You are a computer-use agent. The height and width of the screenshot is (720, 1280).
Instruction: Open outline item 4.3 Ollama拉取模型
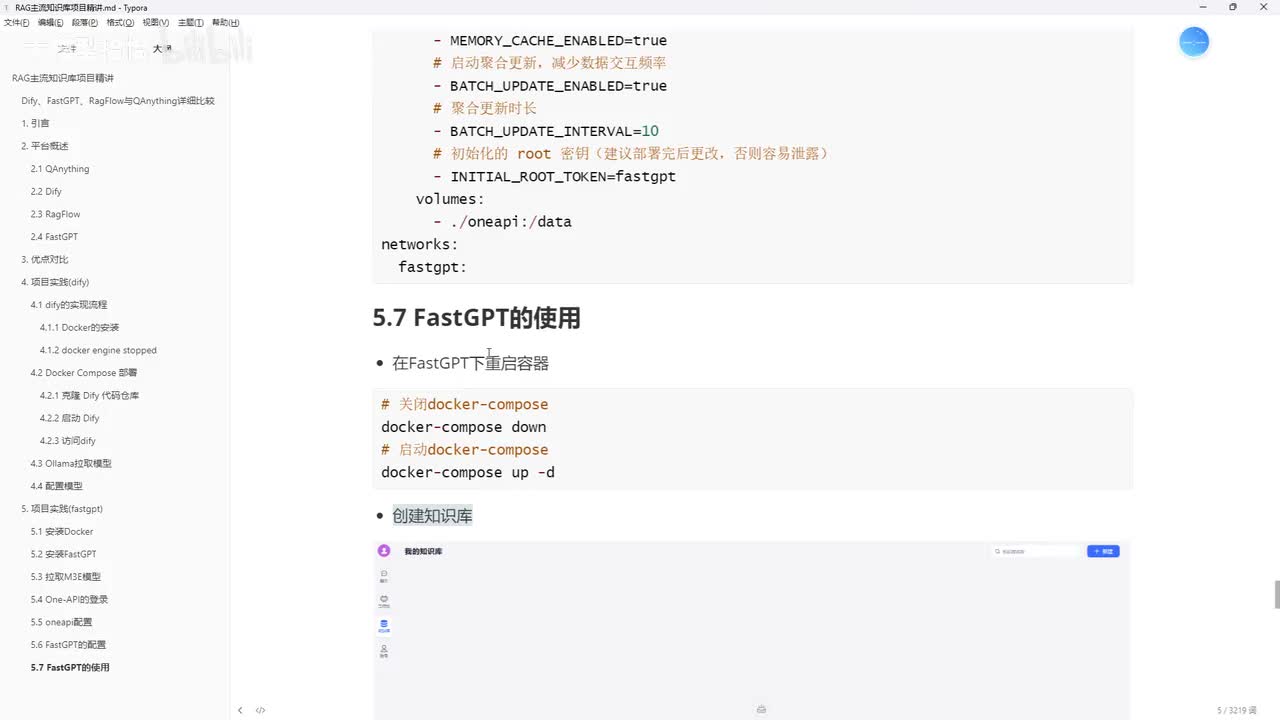(x=71, y=463)
